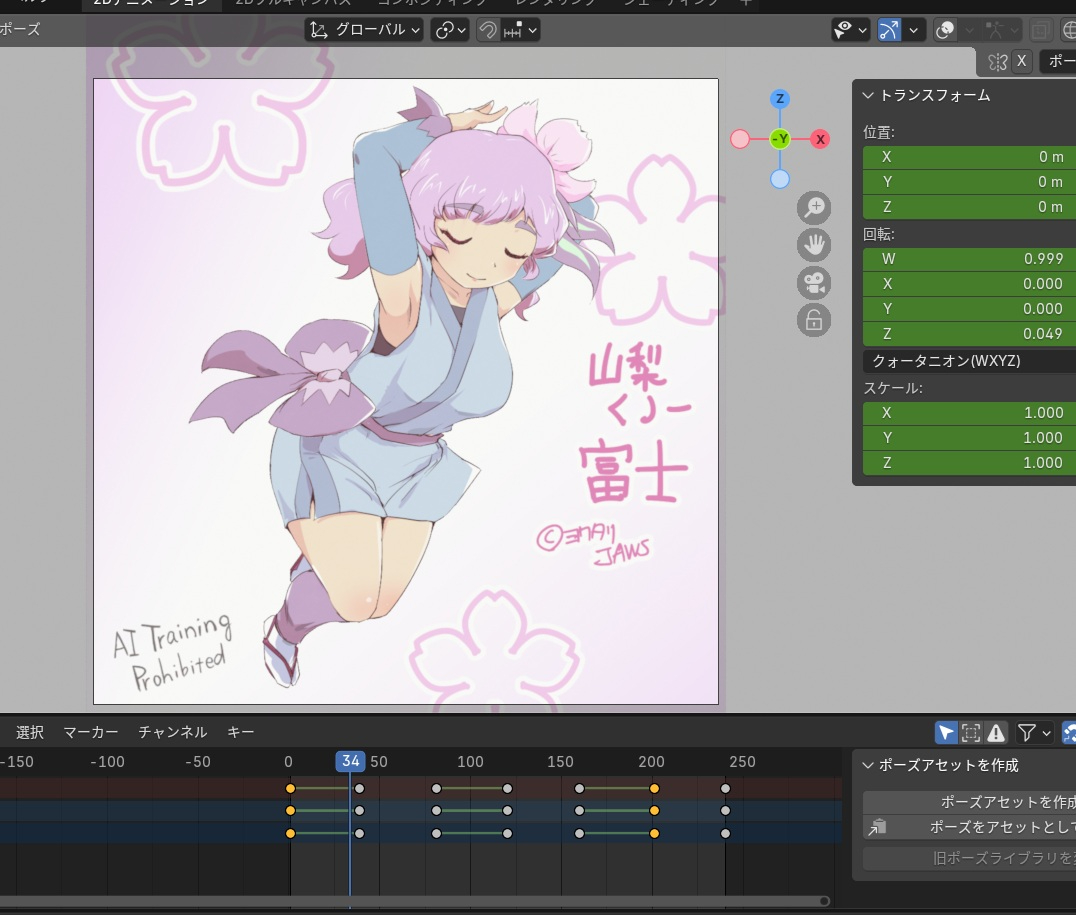
Task: Open the gizmo options dropdown arrow
Action: point(913,30)
